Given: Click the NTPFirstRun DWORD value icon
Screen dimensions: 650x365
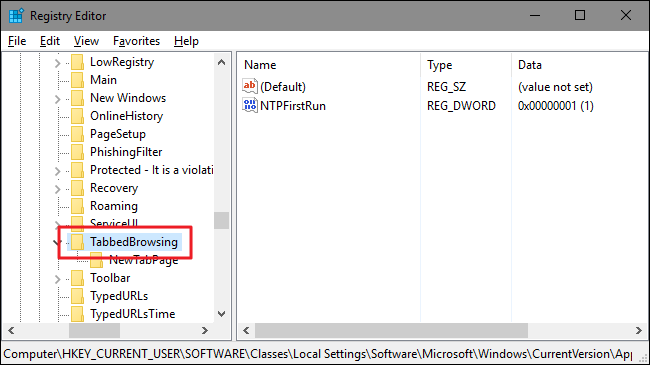Looking at the screenshot, I should (x=250, y=105).
